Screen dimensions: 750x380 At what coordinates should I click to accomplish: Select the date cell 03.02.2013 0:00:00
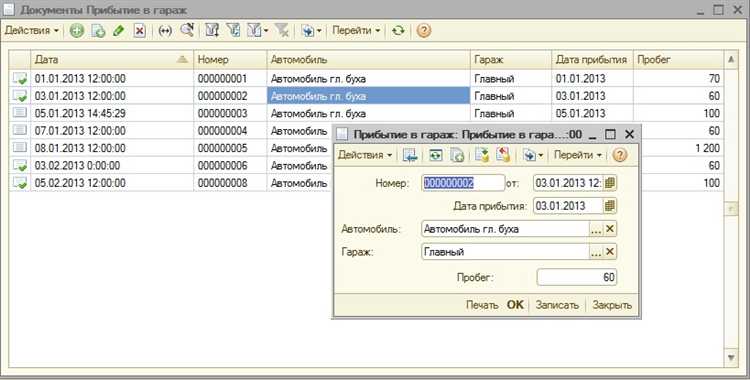112,166
